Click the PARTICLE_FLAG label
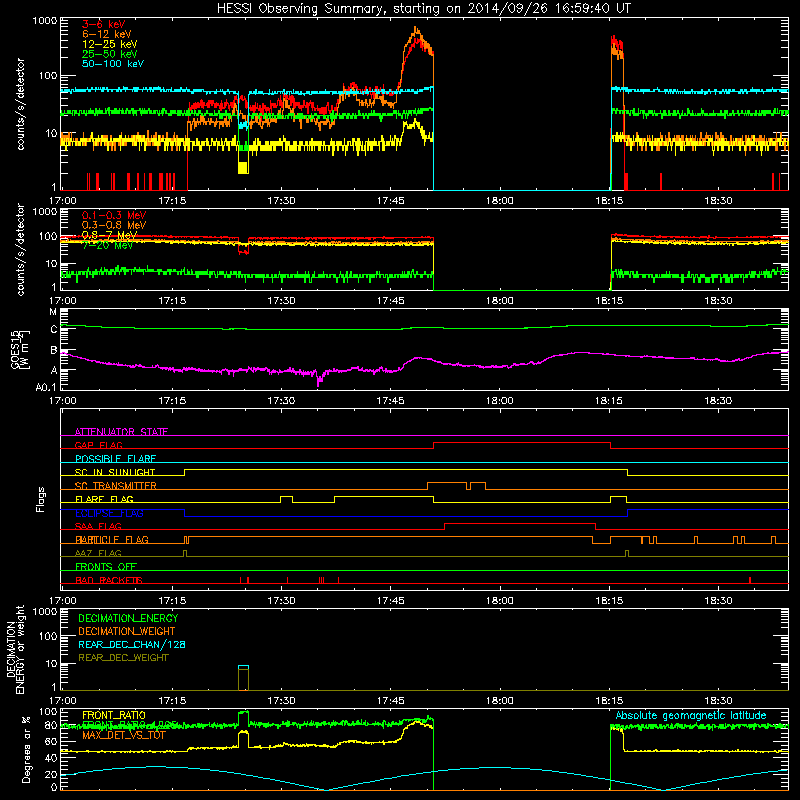The height and width of the screenshot is (800, 800). pos(112,539)
